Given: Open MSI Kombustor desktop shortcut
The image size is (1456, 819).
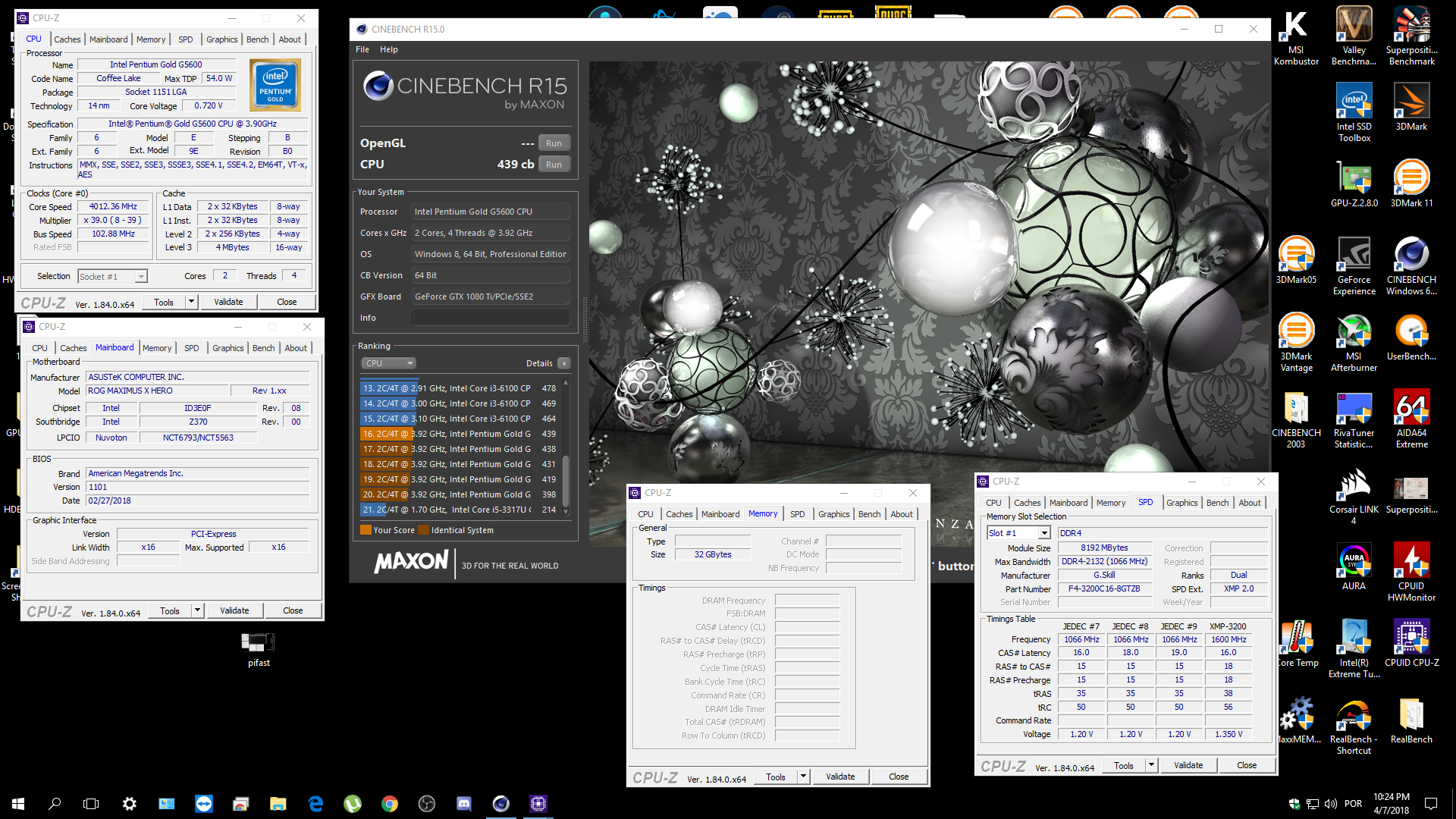Looking at the screenshot, I should (1296, 36).
